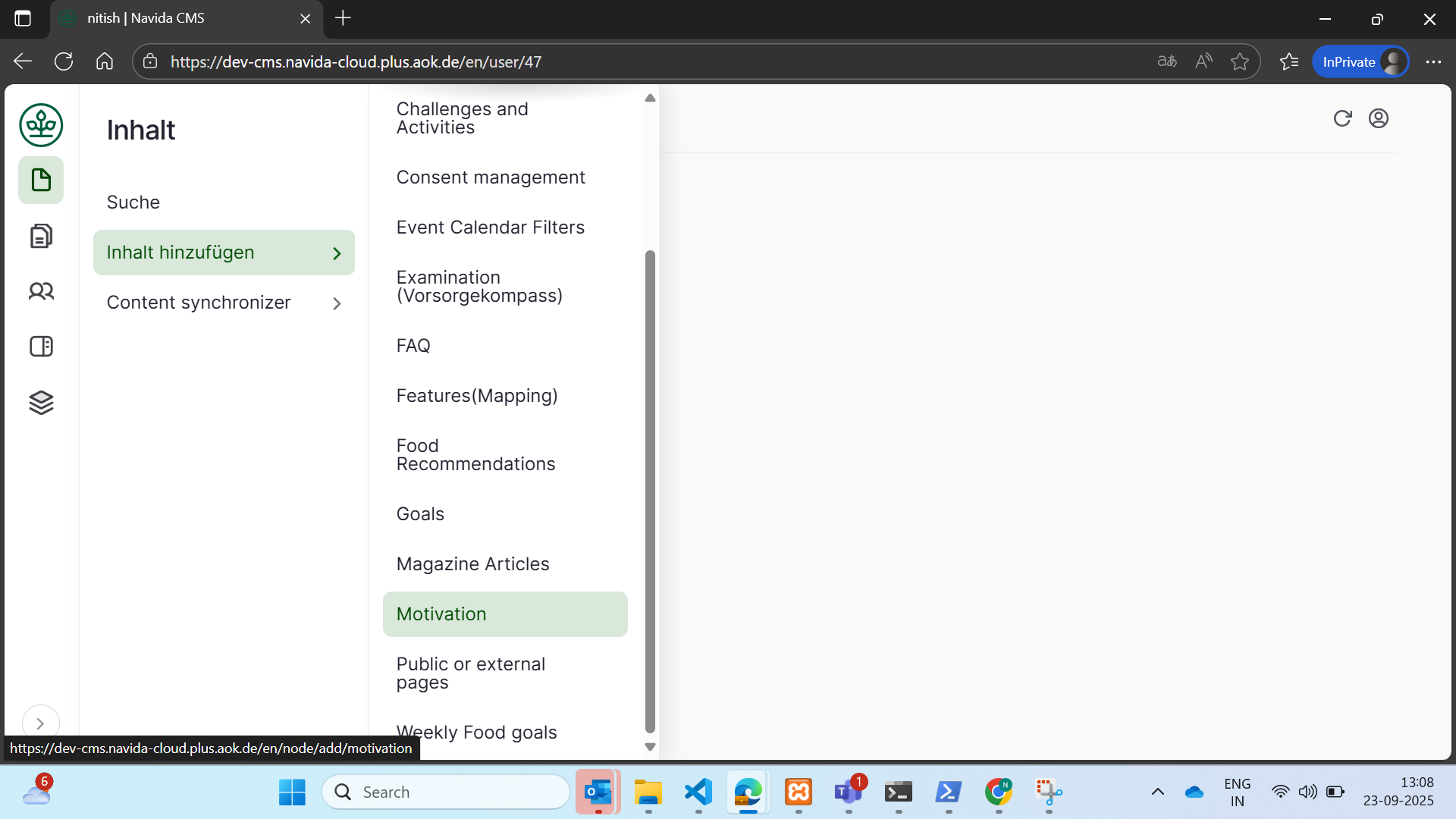
Task: Open the stacked layers icon in sidebar
Action: pyautogui.click(x=41, y=403)
